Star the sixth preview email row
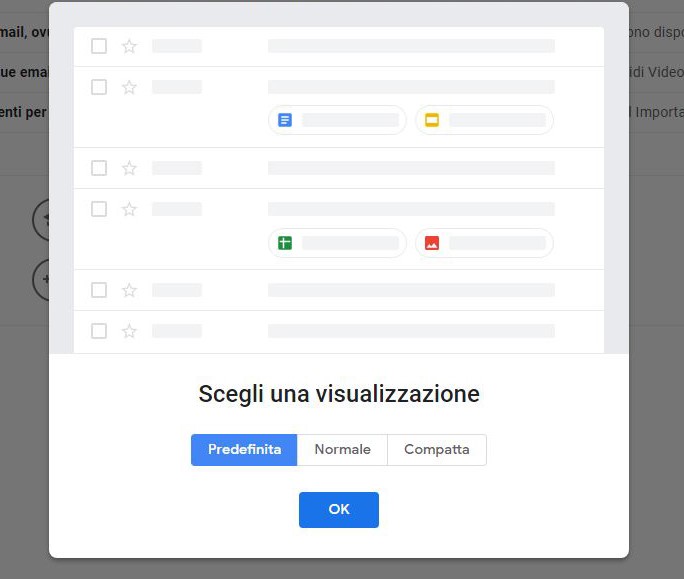The height and width of the screenshot is (579, 684). [129, 331]
